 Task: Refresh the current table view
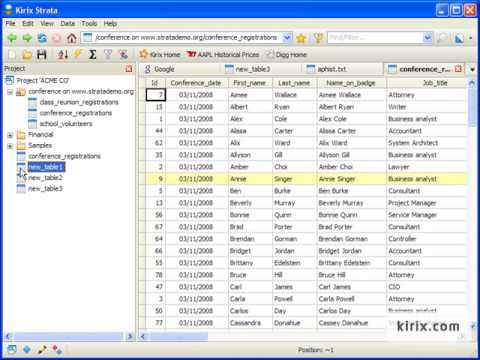42,38
